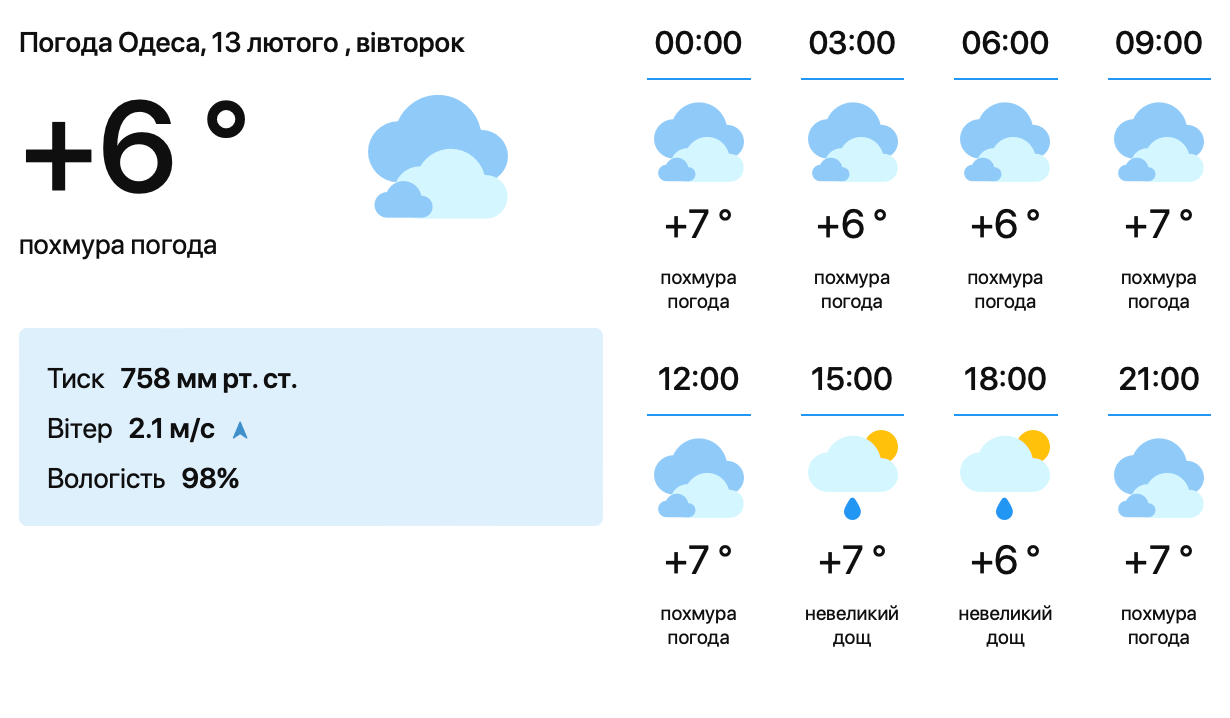
Task: Click the cloud icon under 09:00
Action: click(x=1158, y=142)
